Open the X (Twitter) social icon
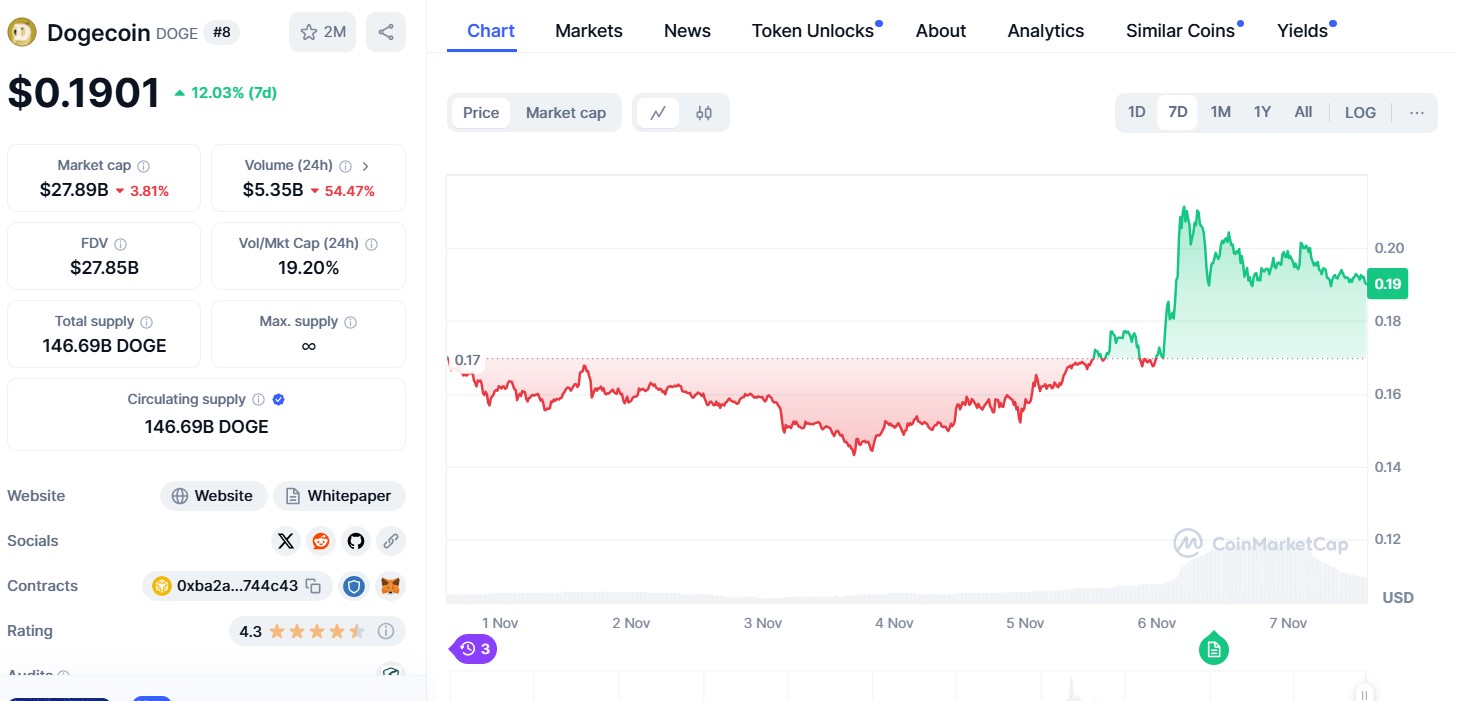 coord(286,541)
